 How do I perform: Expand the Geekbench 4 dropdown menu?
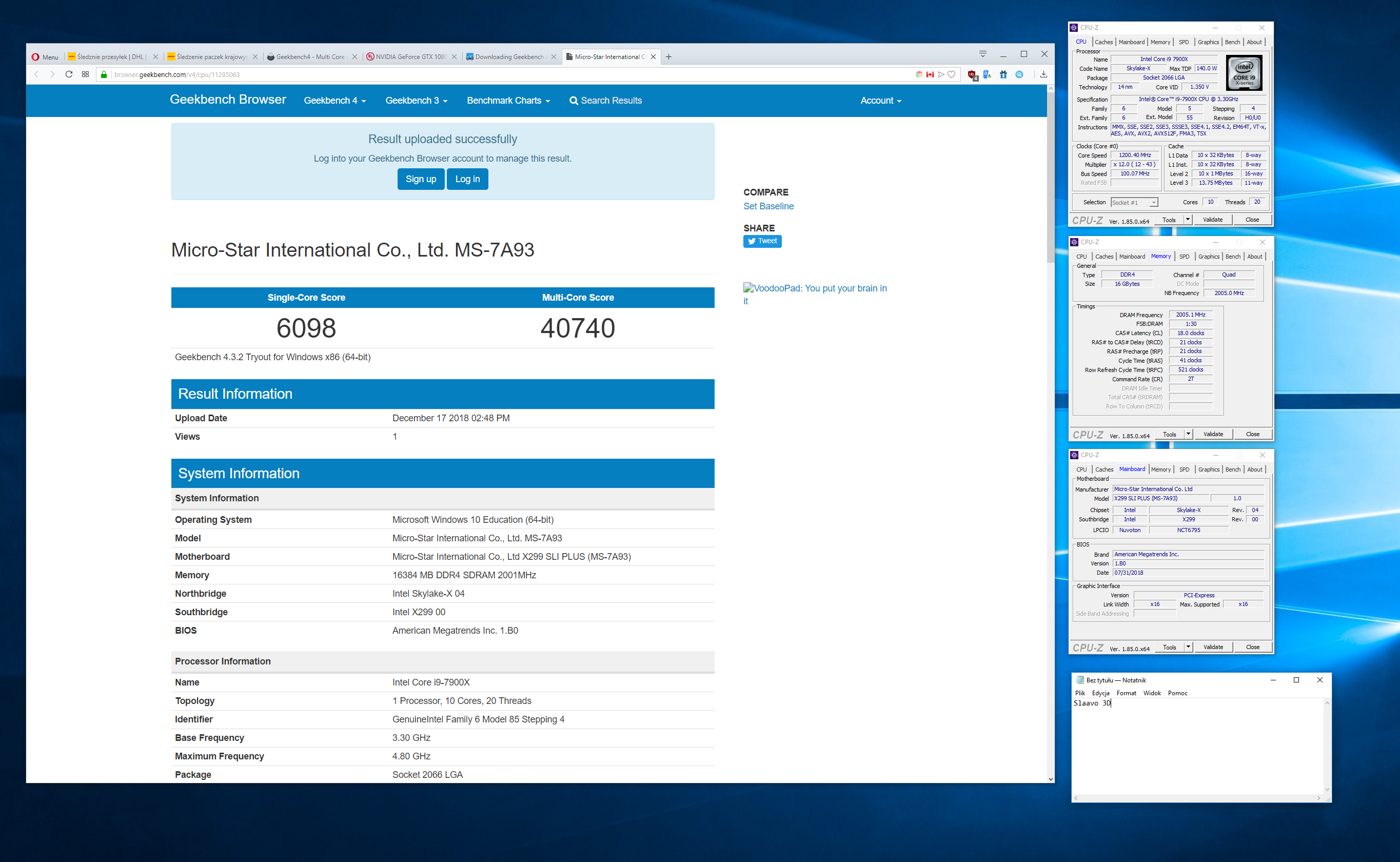pyautogui.click(x=334, y=101)
